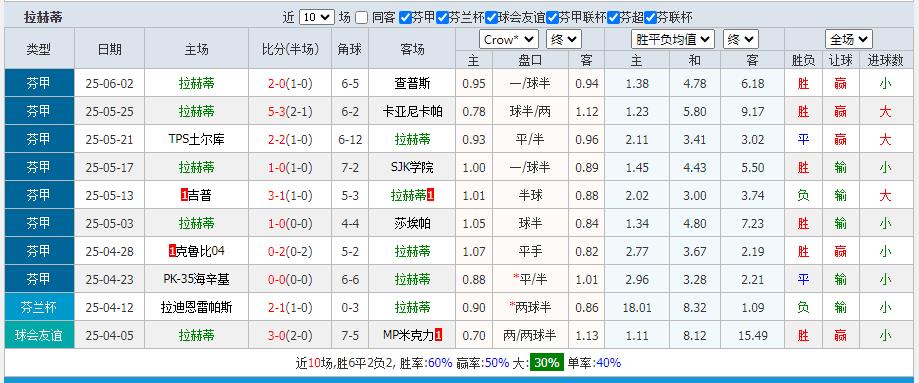This screenshot has width=919, height=383.
Task: Uncheck the 芬兰杯 league filter
Action: click(442, 18)
